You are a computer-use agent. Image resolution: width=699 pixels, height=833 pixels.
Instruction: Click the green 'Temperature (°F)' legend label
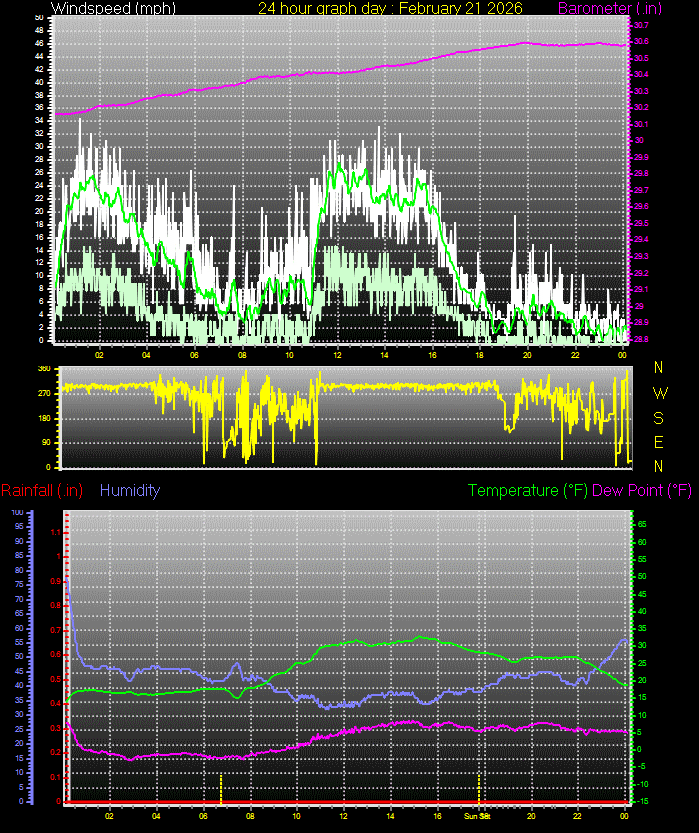528,490
